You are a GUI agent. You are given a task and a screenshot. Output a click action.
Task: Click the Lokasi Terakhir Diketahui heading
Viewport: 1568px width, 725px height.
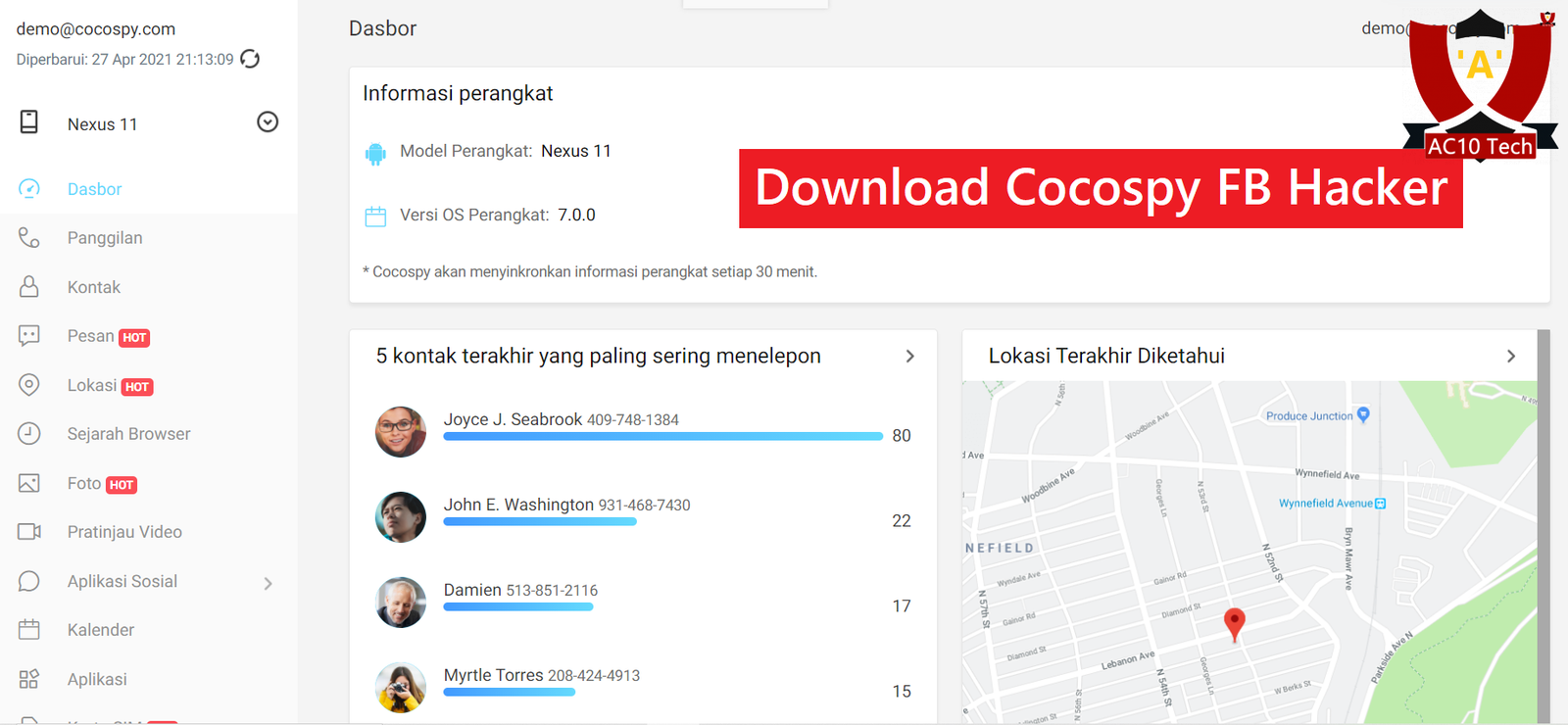click(x=1106, y=357)
